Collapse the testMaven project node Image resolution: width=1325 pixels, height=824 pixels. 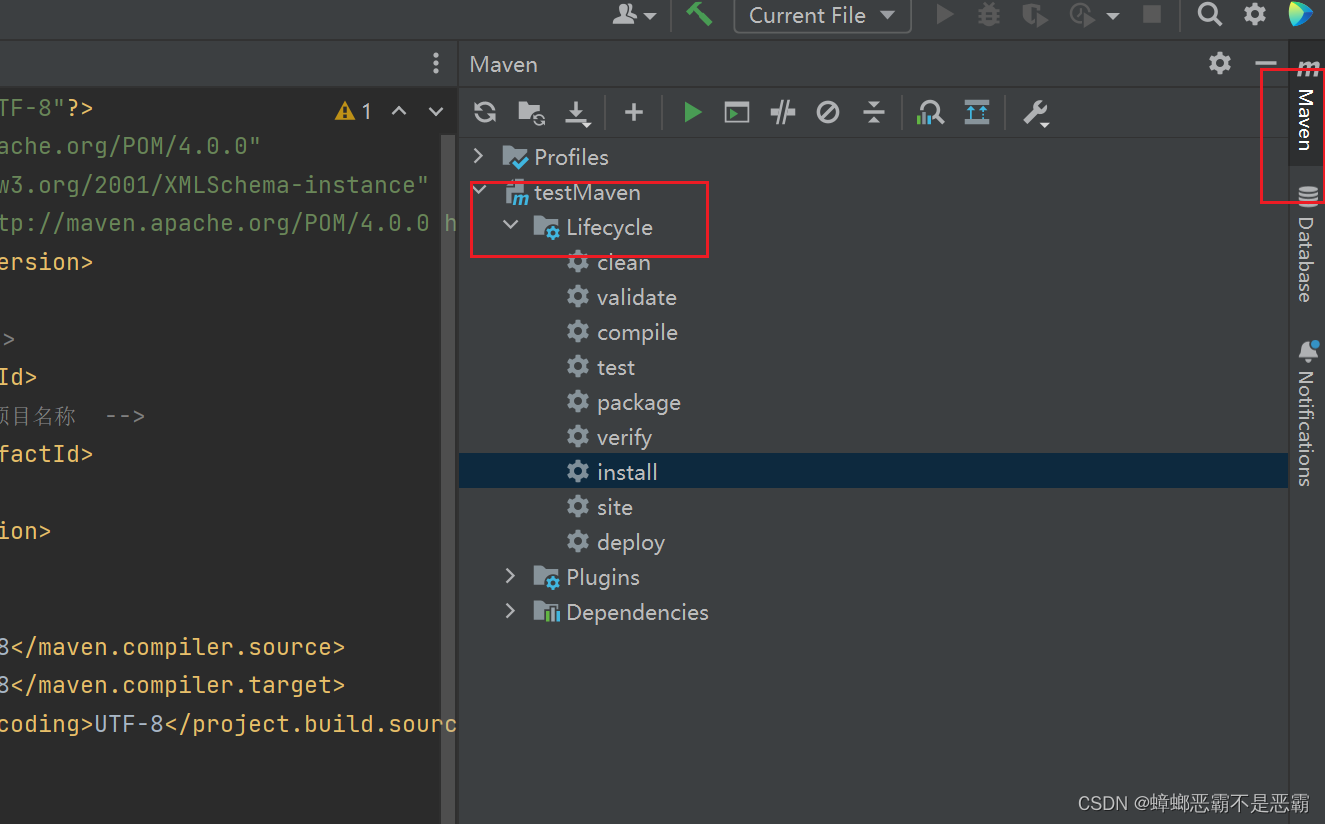pyautogui.click(x=479, y=191)
